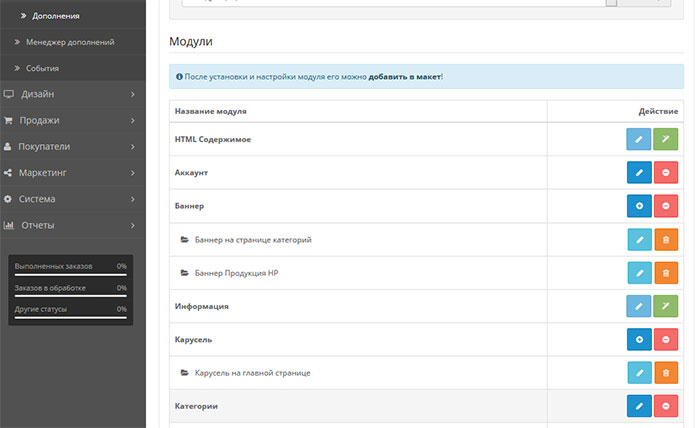Click green install button for Информация row
The width and height of the screenshot is (700, 428).
click(666, 306)
